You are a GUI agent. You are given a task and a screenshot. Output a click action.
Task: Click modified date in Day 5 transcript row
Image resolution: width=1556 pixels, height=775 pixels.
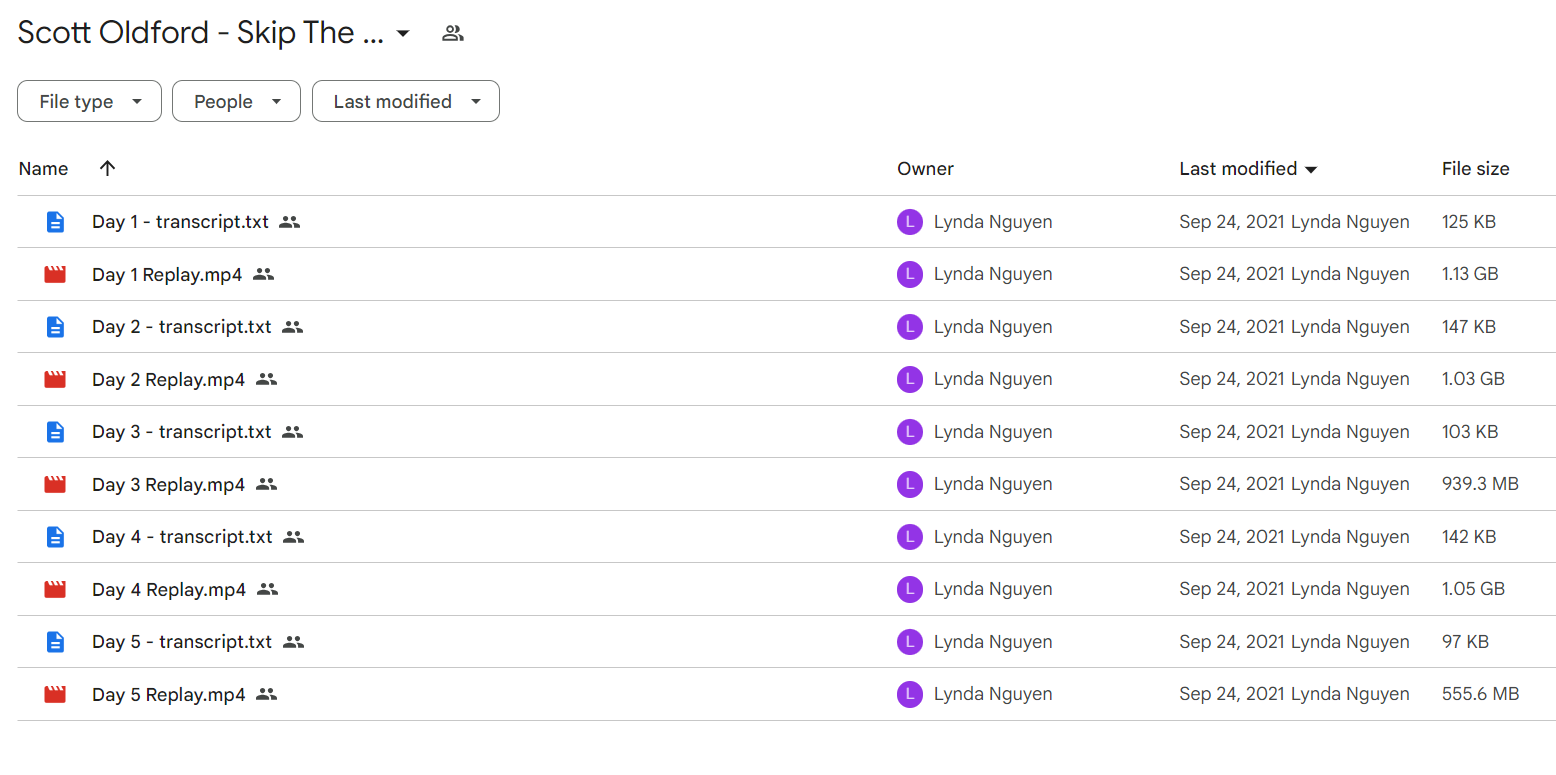tap(1294, 642)
